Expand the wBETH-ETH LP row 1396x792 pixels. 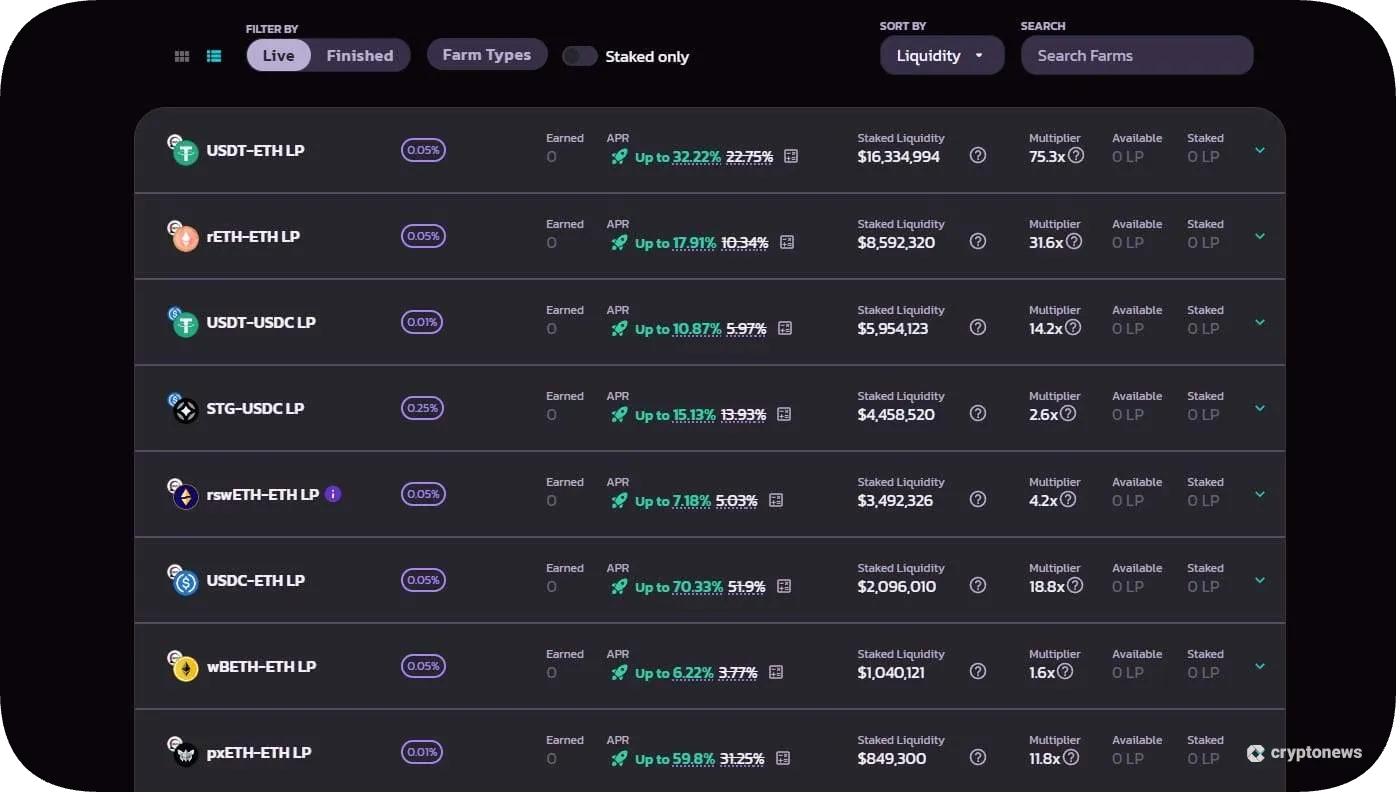(x=1259, y=665)
